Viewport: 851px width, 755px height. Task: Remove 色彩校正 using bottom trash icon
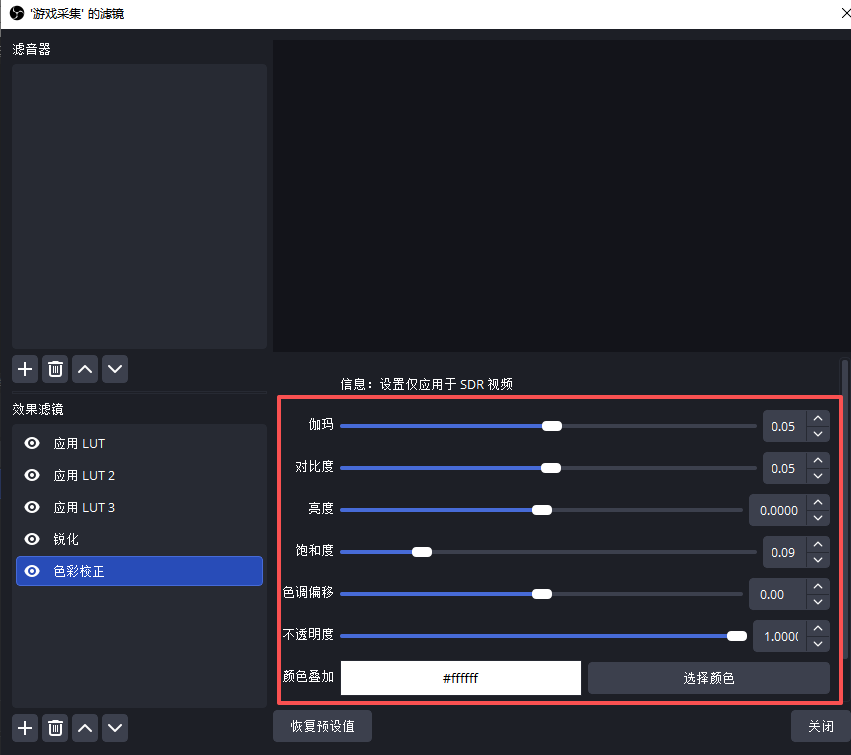point(55,728)
